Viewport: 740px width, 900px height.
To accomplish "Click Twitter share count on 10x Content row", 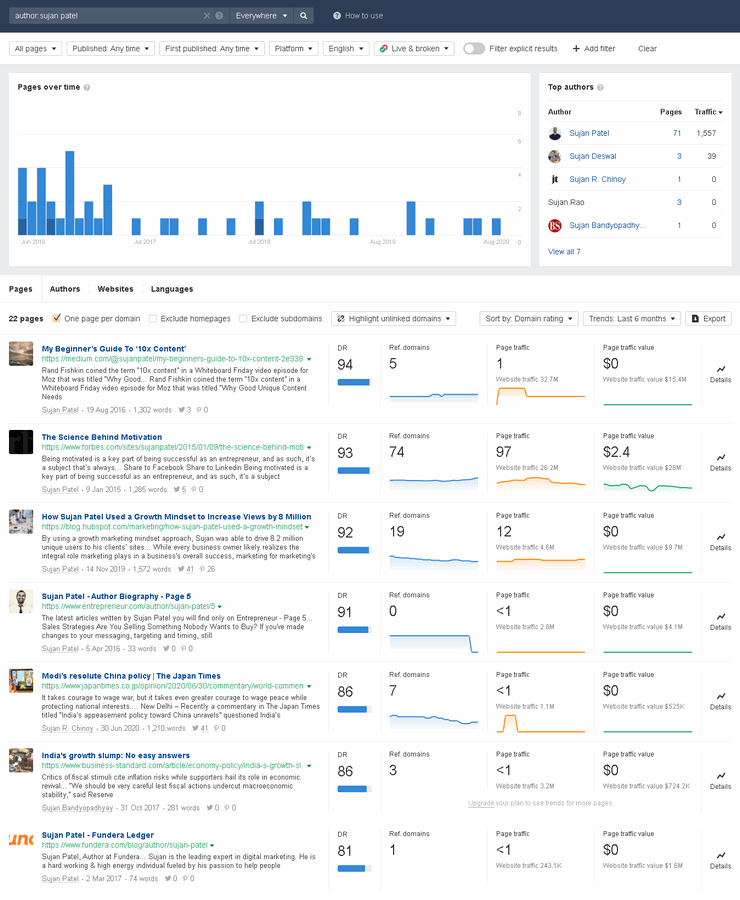I will [185, 410].
